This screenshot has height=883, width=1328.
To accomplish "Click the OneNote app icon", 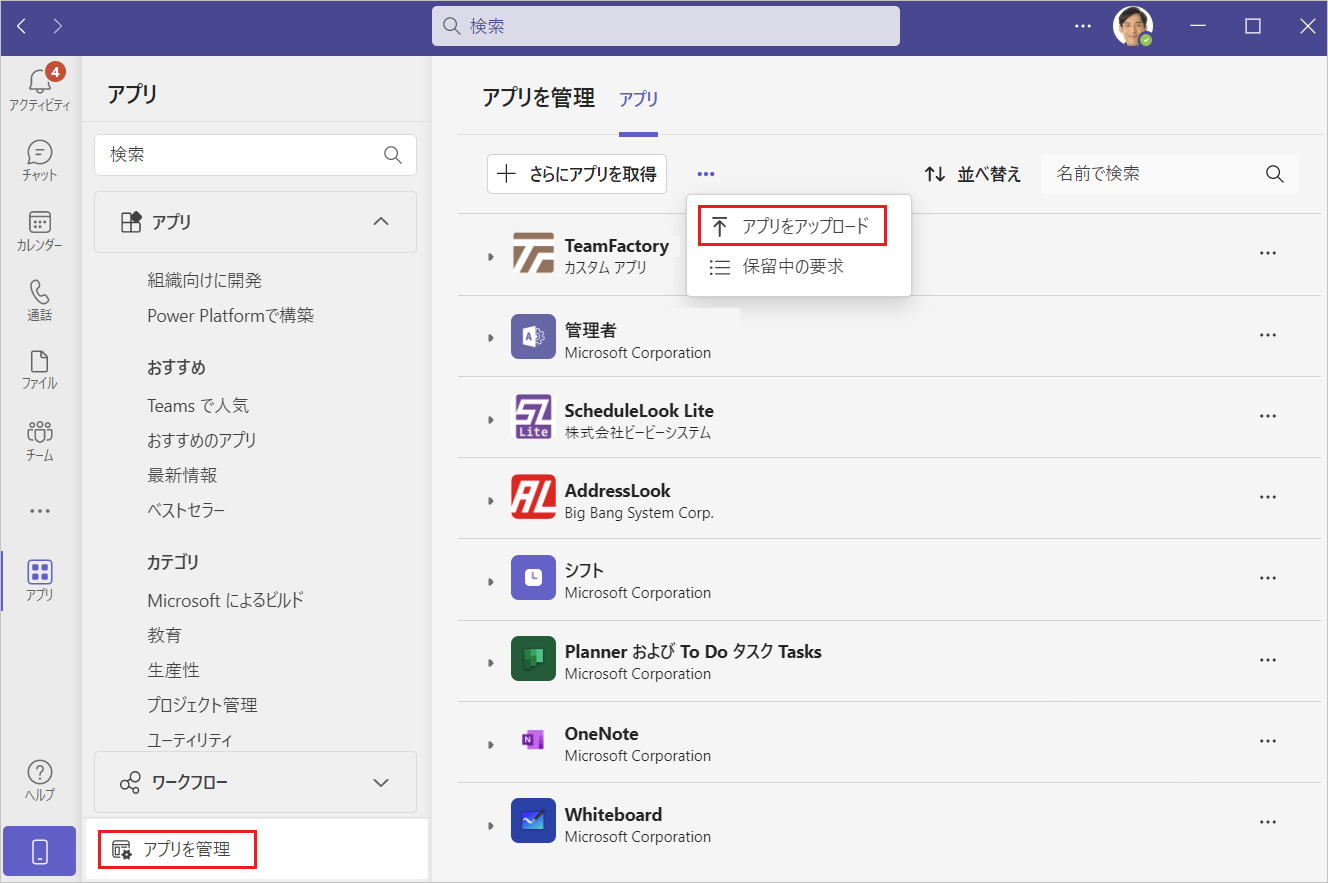I will click(x=533, y=740).
